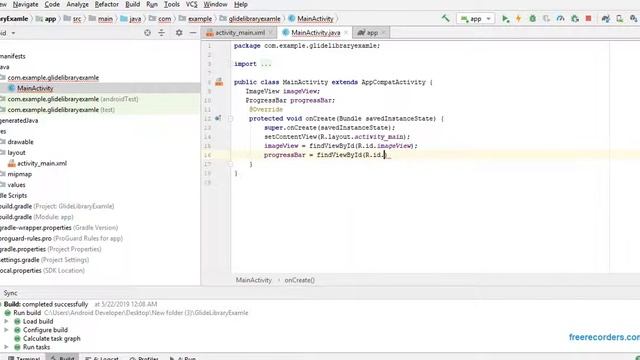Screen dimensions: 640x360
Task: Open the Build tool window tab
Action: click(x=63, y=357)
